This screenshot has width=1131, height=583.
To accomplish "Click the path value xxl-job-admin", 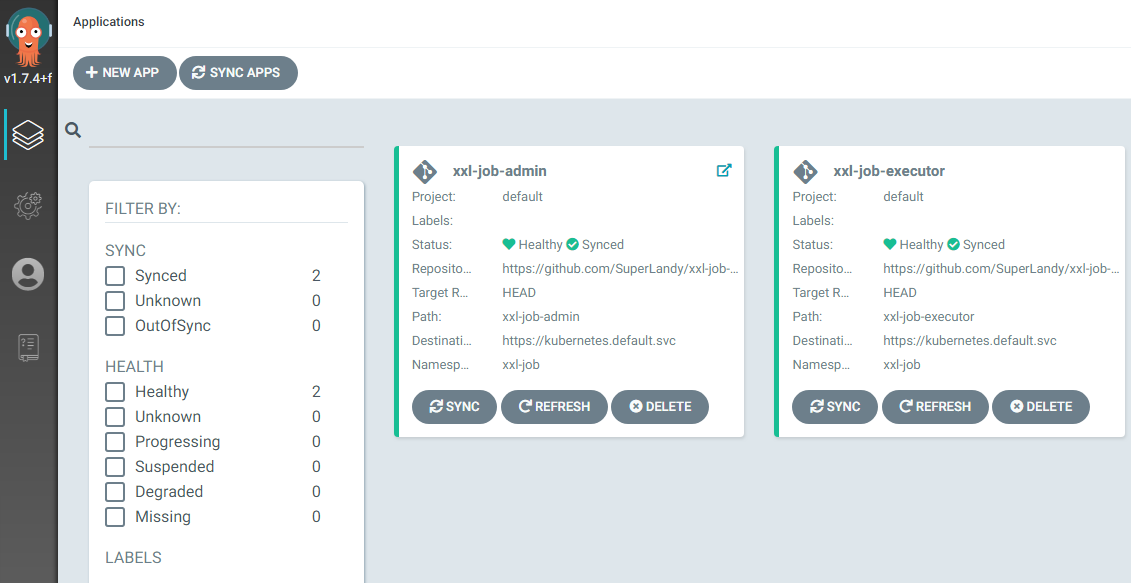I will point(541,317).
